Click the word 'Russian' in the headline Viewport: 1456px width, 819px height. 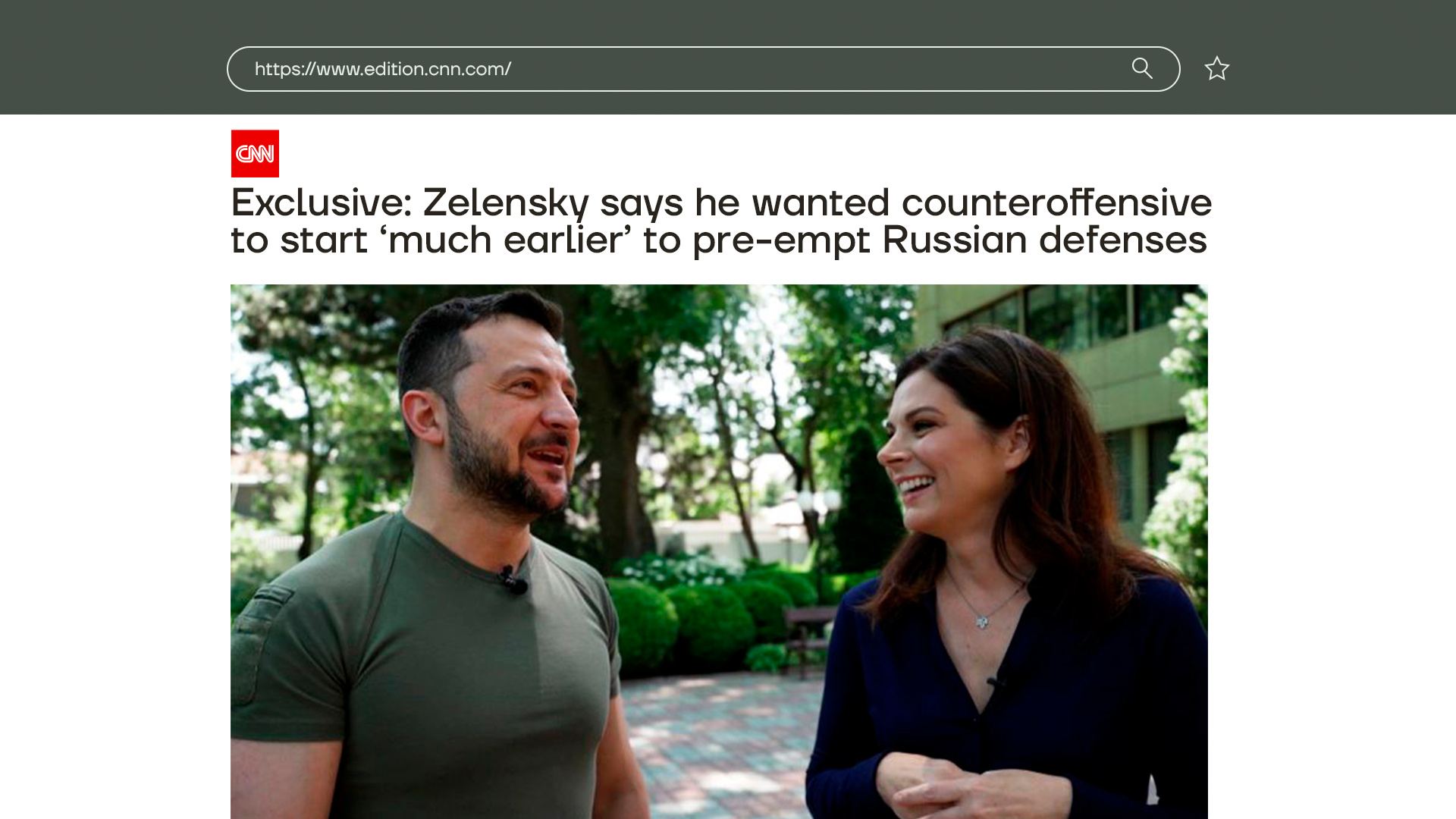[x=954, y=240]
